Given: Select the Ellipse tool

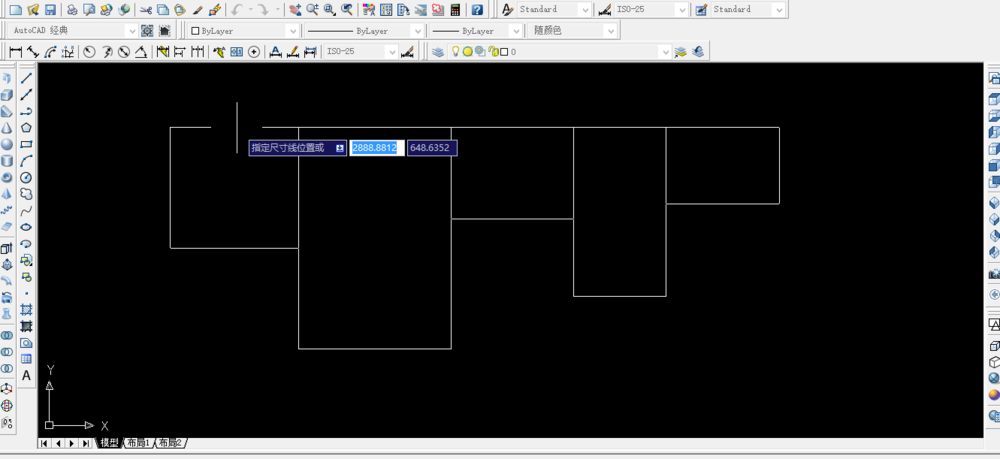Looking at the screenshot, I should 26,227.
